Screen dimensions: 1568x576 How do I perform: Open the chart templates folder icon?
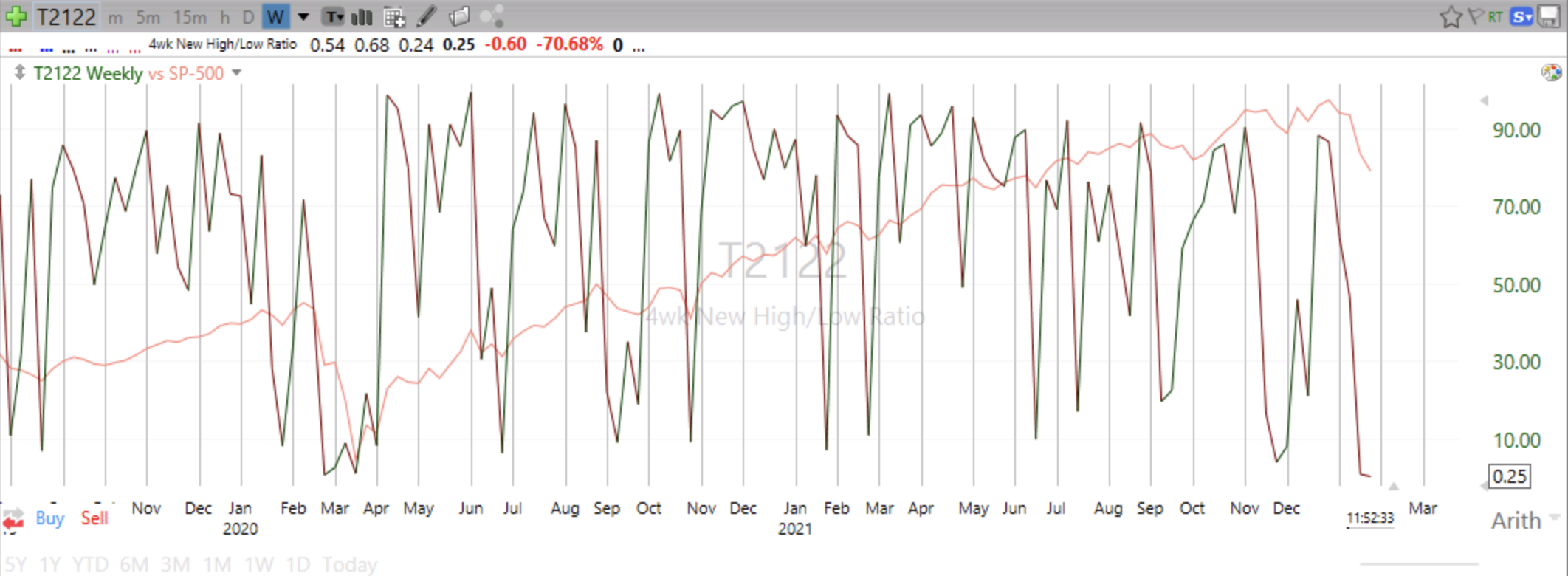[x=459, y=16]
